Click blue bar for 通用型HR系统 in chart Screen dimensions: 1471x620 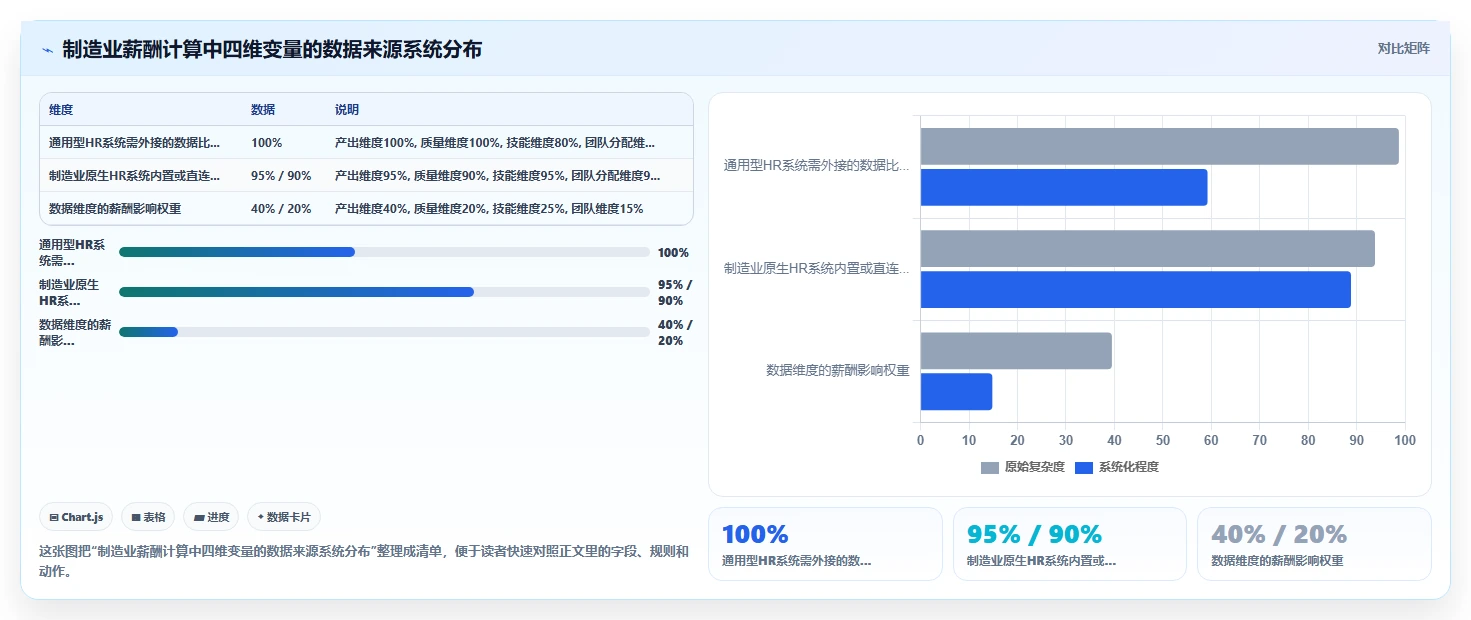pyautogui.click(x=1064, y=187)
